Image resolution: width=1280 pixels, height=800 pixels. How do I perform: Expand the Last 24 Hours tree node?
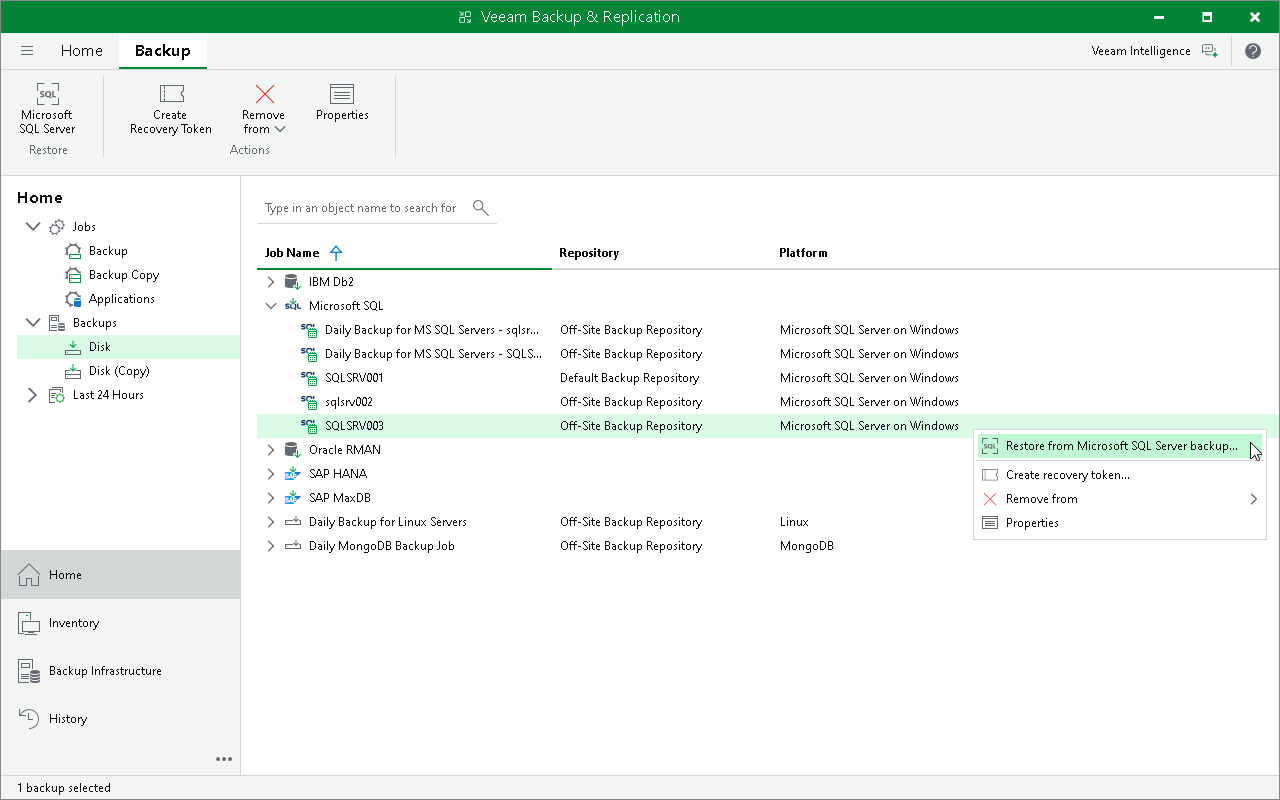(x=33, y=395)
